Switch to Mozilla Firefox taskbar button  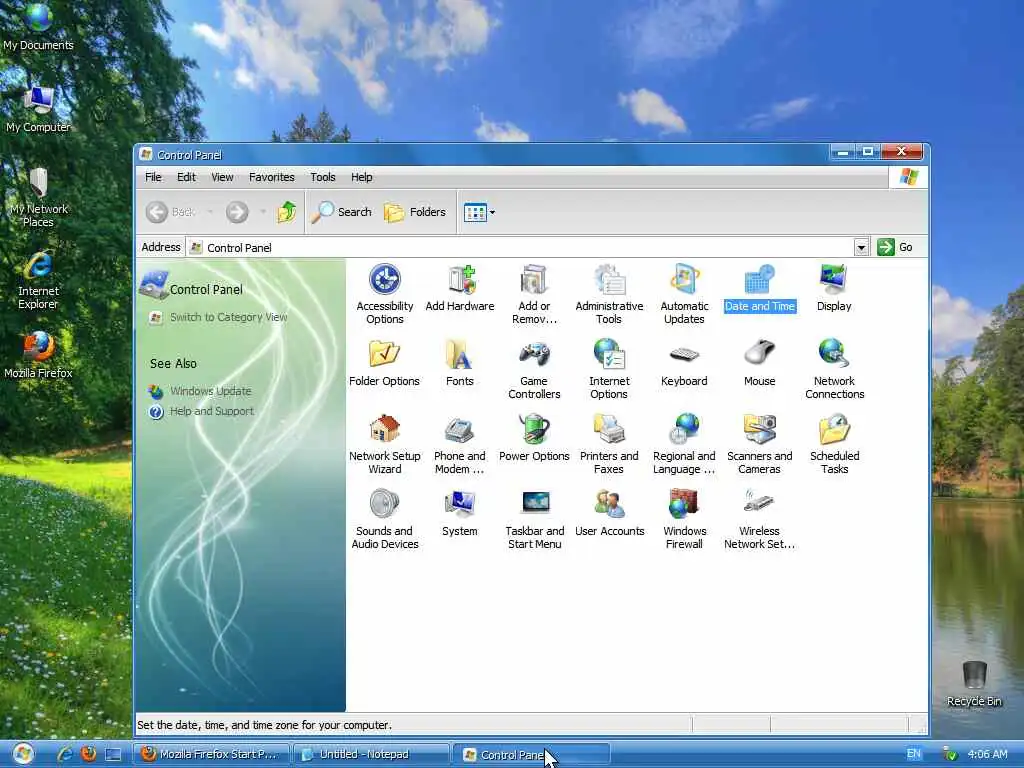click(212, 754)
